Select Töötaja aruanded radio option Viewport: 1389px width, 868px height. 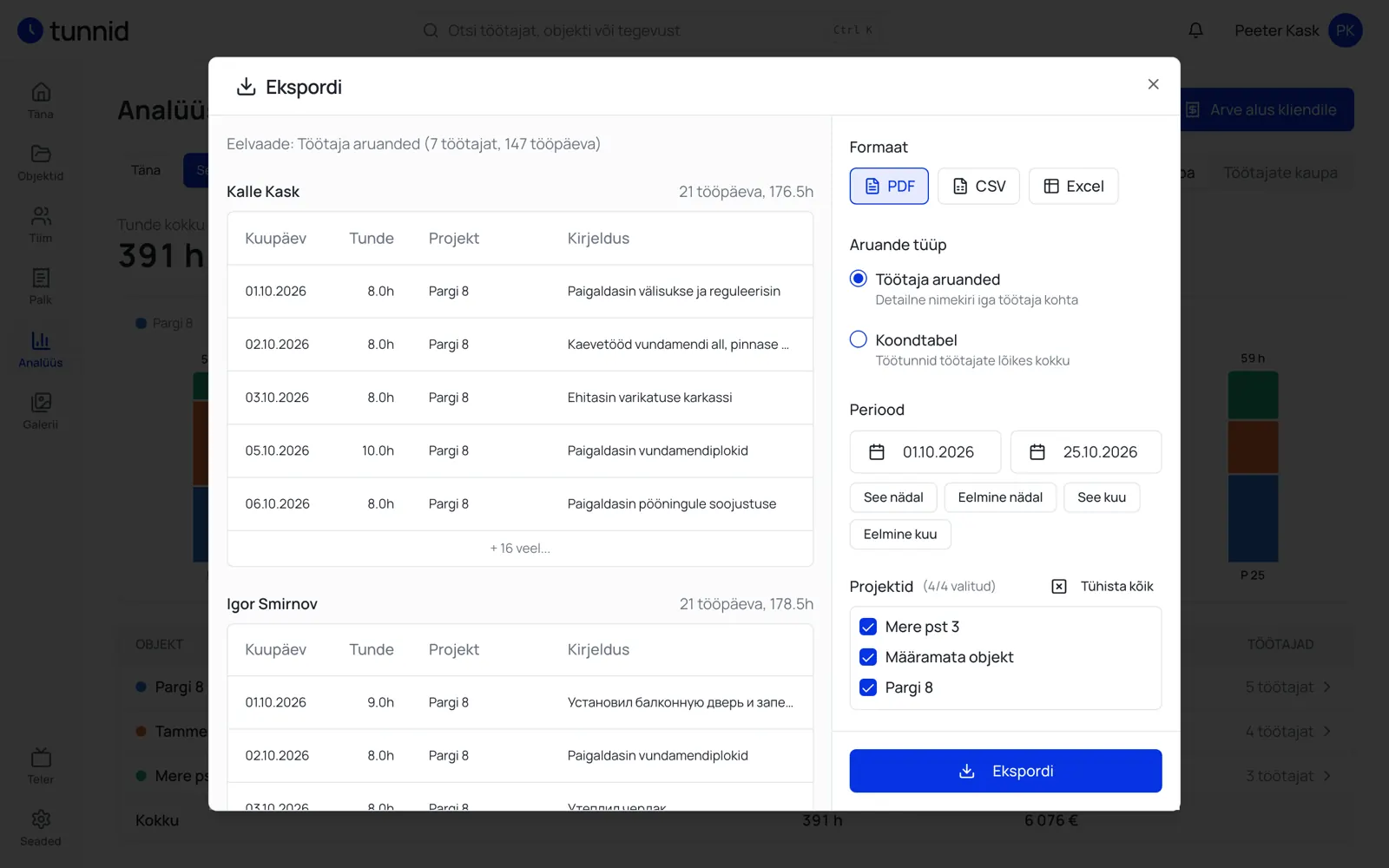859,279
